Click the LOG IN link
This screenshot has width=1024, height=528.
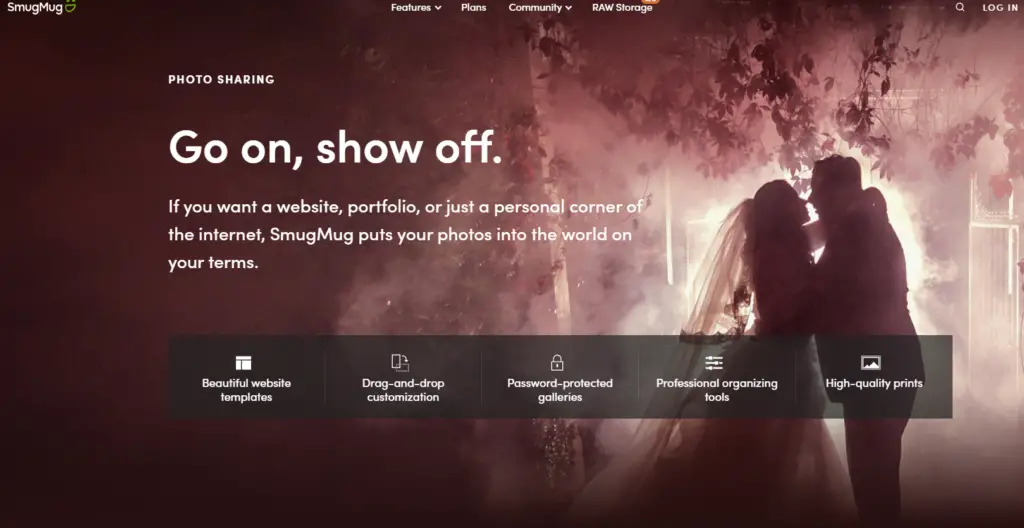(1000, 8)
